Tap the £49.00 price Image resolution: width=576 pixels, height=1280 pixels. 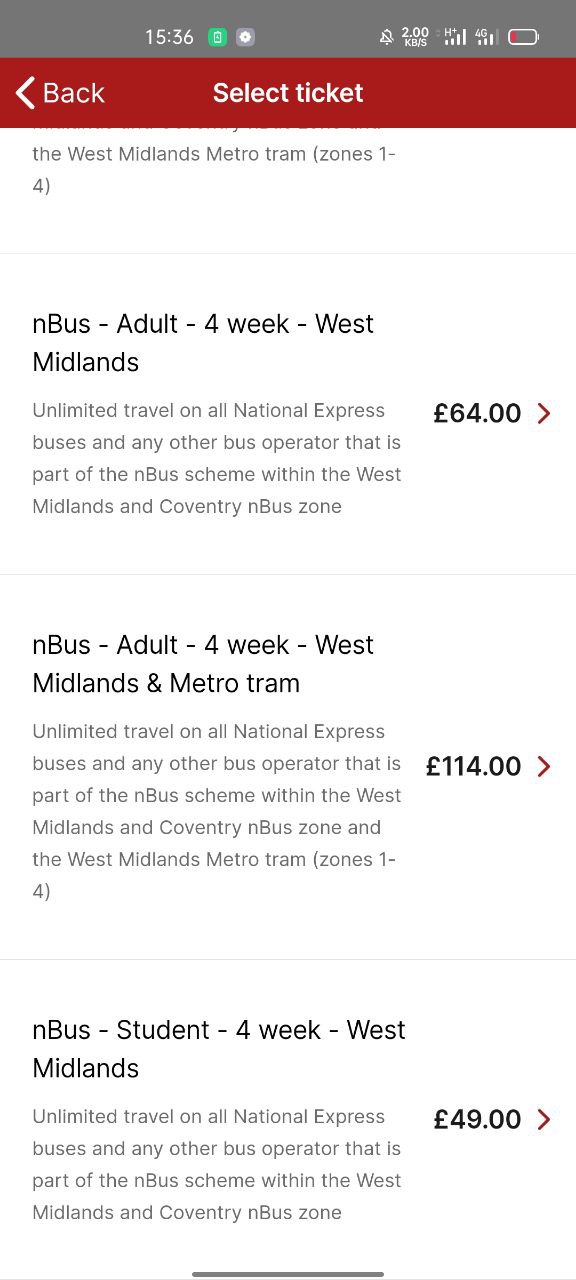[x=477, y=1119]
